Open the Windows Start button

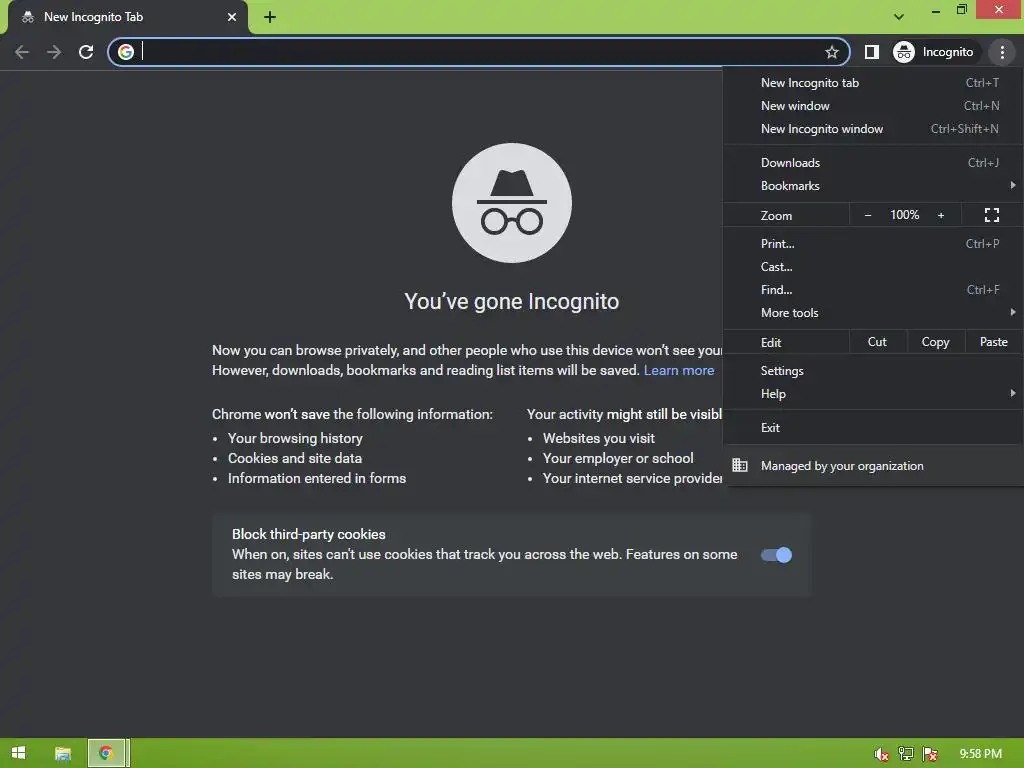(18, 753)
